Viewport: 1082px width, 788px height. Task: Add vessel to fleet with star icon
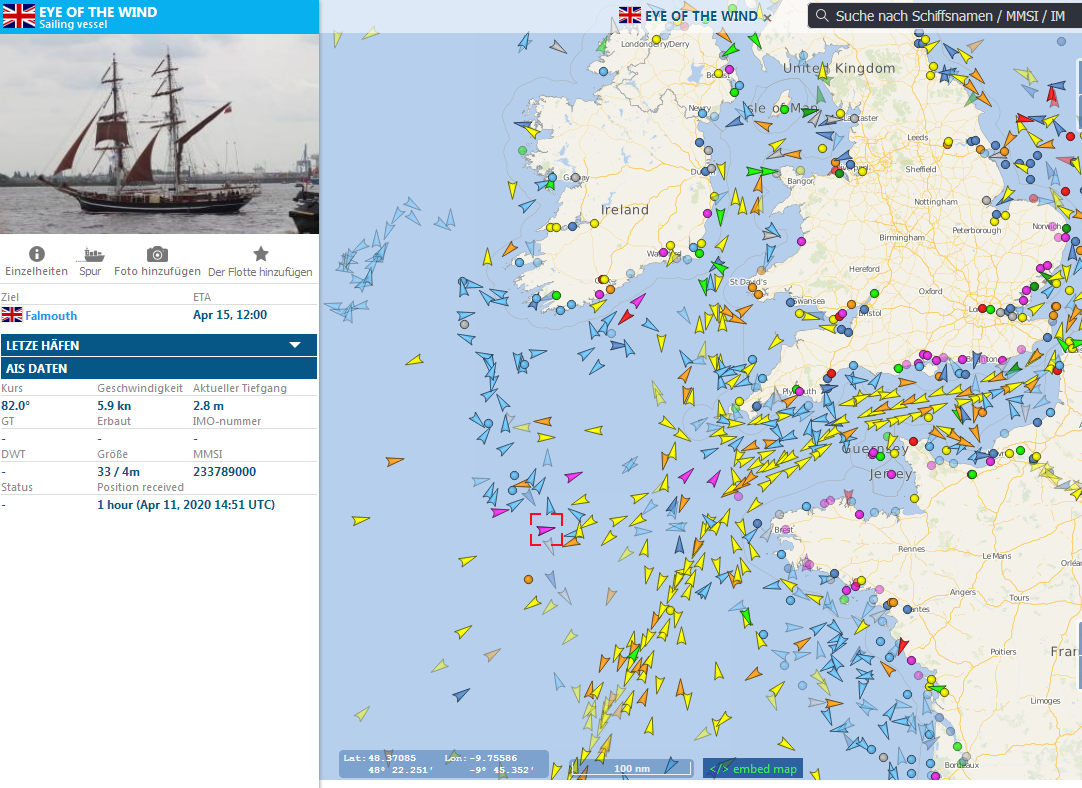[260, 254]
